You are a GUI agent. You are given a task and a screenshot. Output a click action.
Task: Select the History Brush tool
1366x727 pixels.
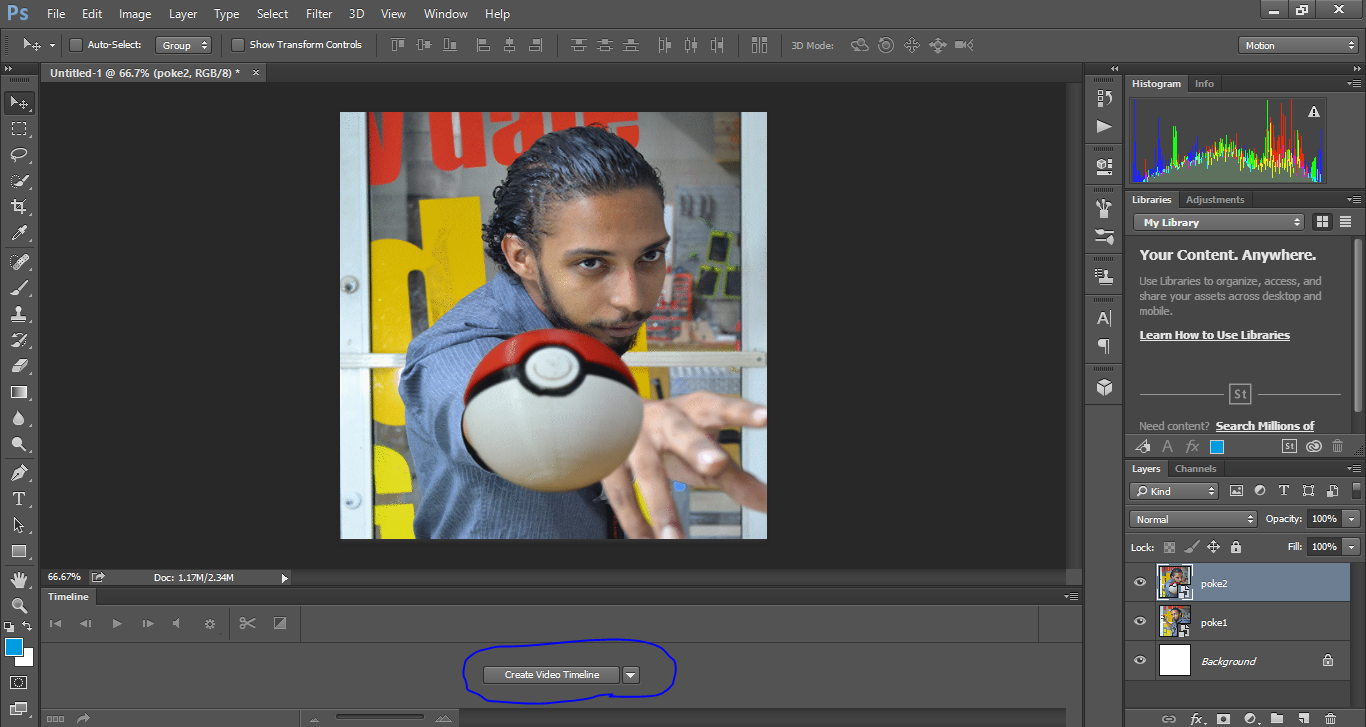[19, 340]
